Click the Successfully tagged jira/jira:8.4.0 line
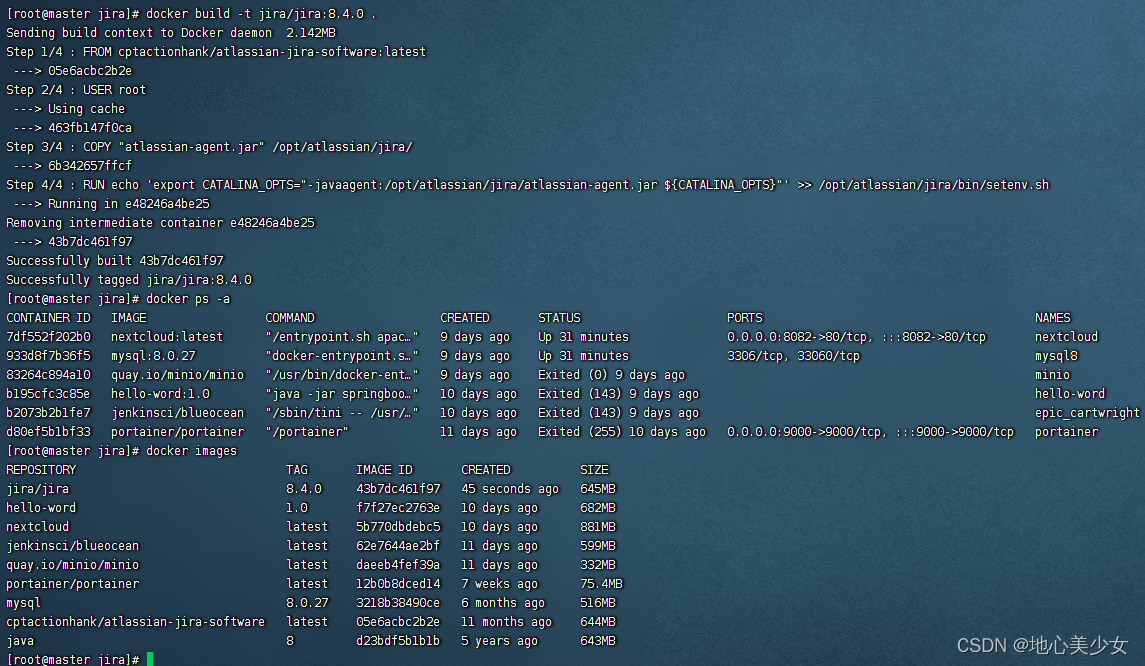This screenshot has width=1145, height=666. pyautogui.click(x=129, y=280)
